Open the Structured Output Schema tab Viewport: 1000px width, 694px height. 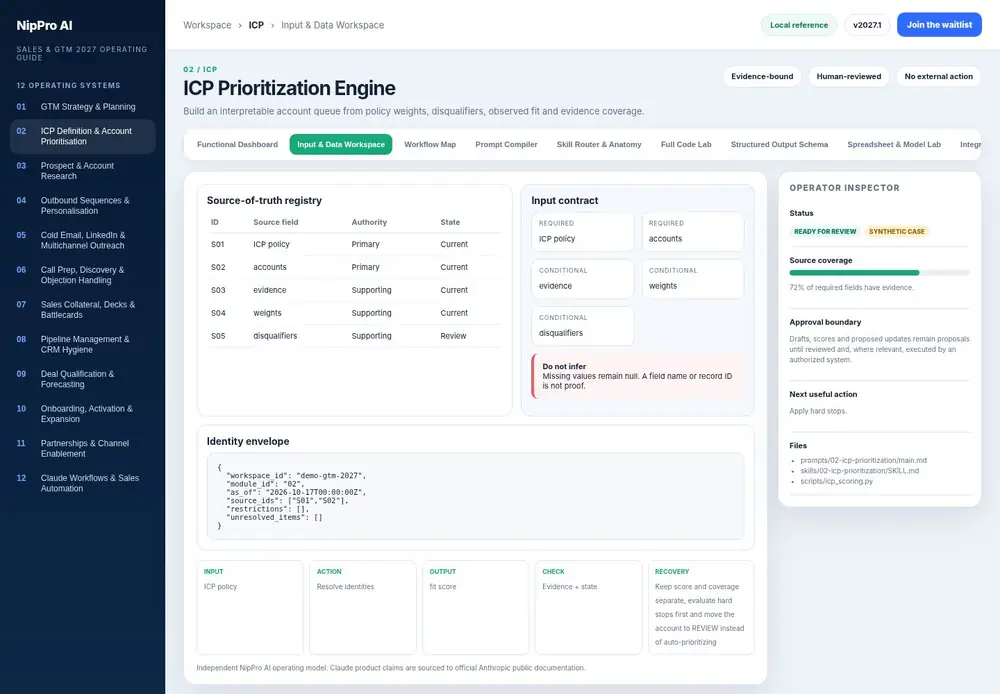(779, 144)
